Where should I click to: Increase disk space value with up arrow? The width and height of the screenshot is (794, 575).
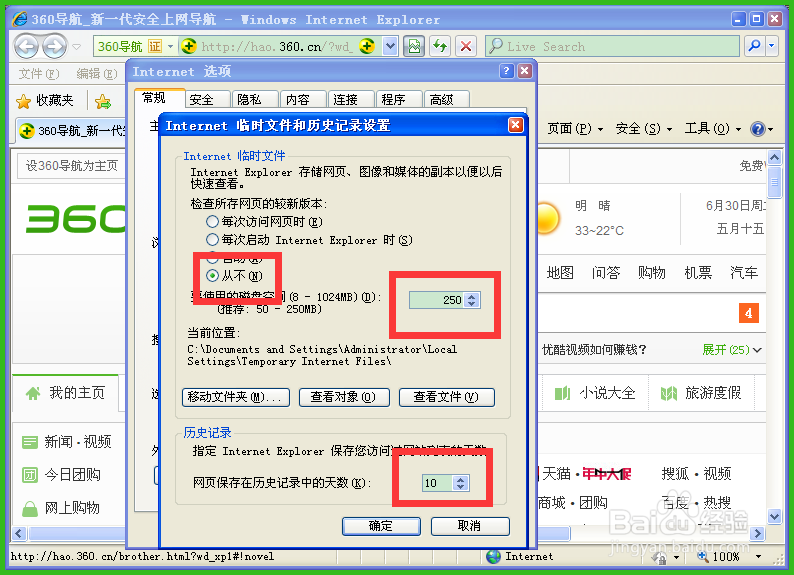point(472,297)
